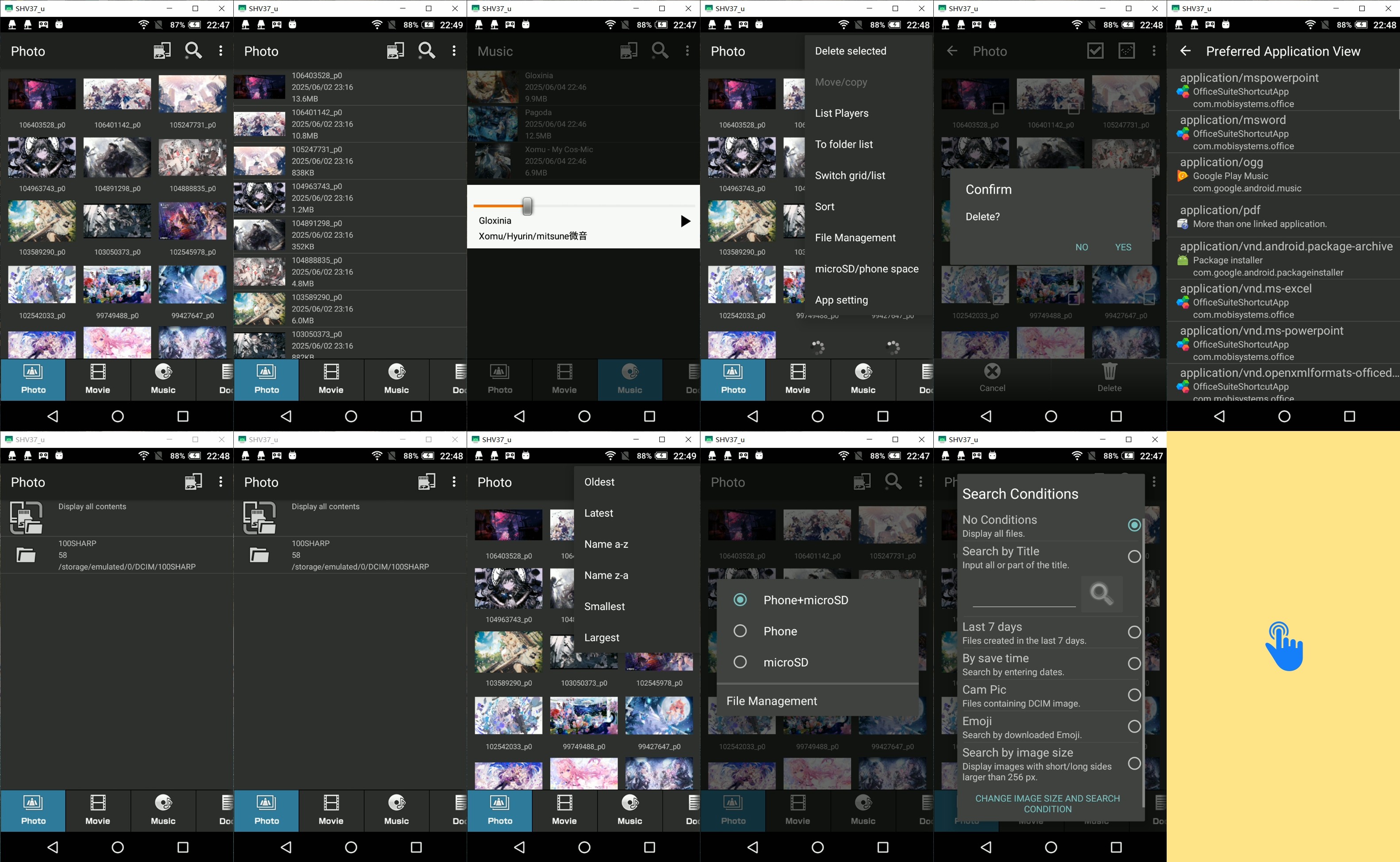The height and width of the screenshot is (862, 1400).
Task: Select the Phone radio option in storage dialog
Action: tap(739, 631)
